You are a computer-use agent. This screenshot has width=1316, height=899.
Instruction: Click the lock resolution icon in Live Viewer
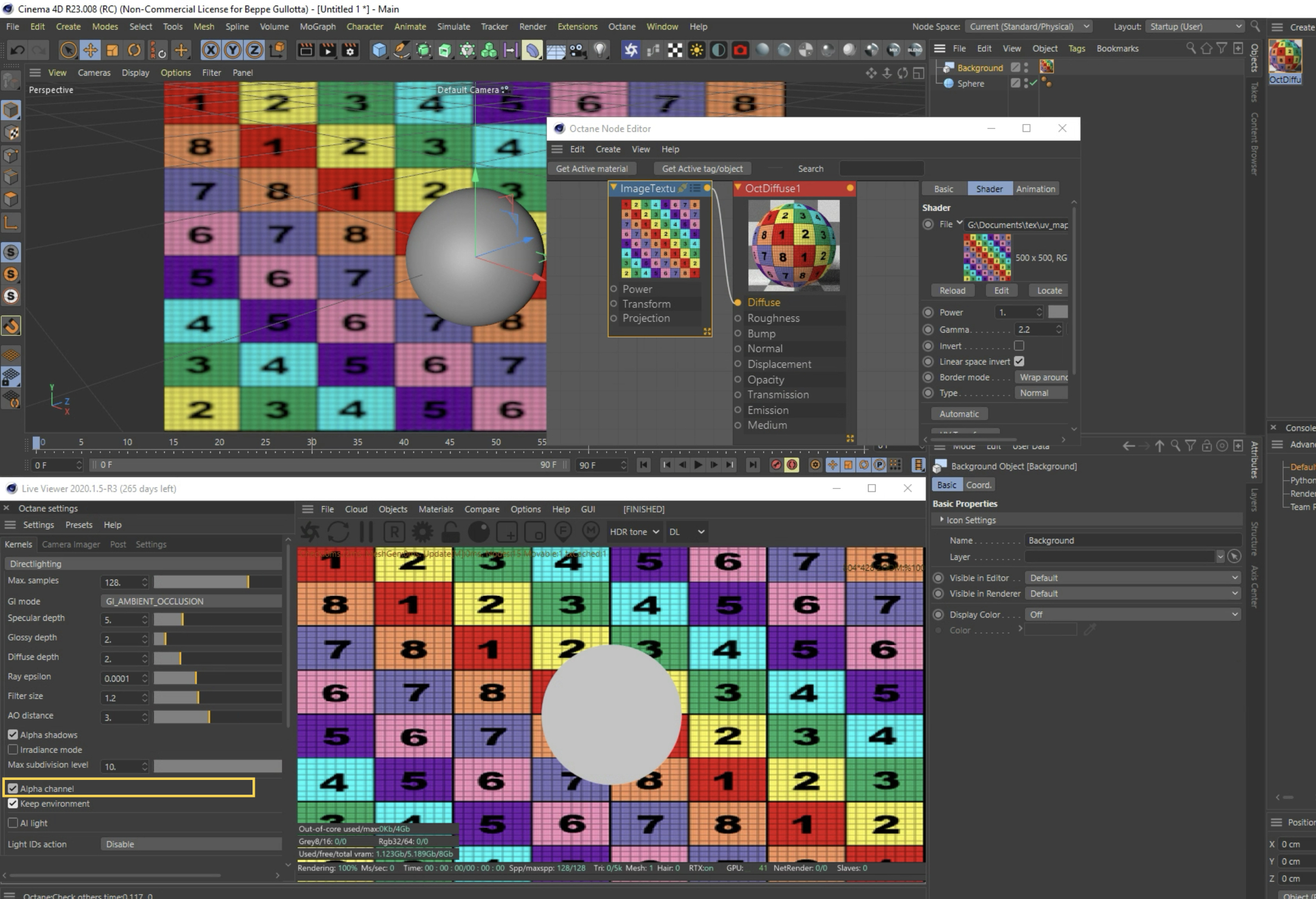[451, 532]
